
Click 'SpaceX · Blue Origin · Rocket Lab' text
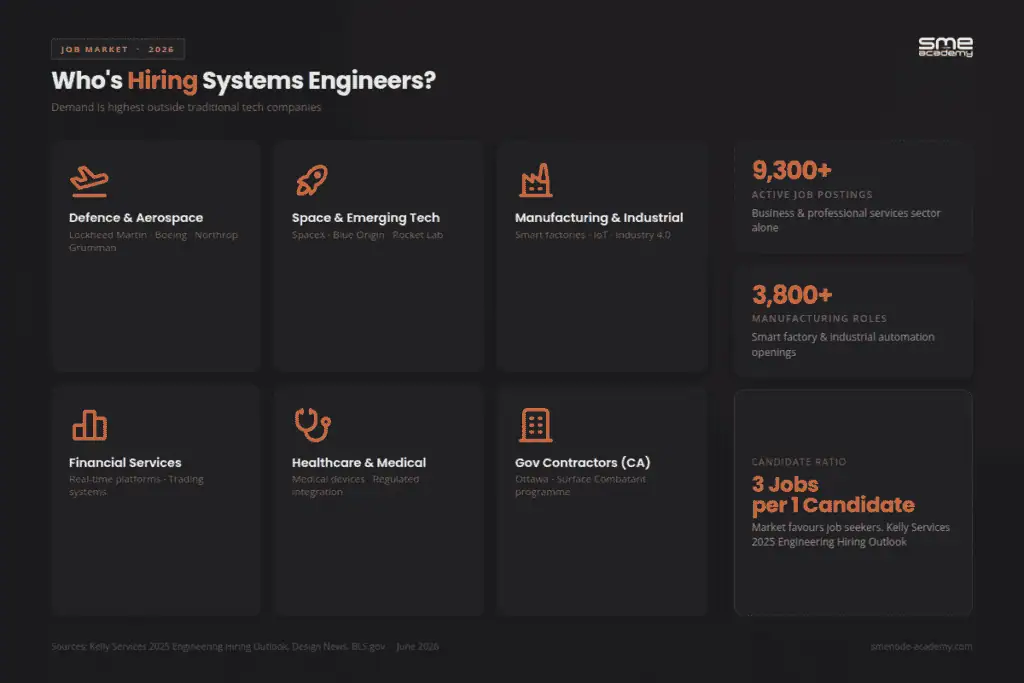[367, 235]
